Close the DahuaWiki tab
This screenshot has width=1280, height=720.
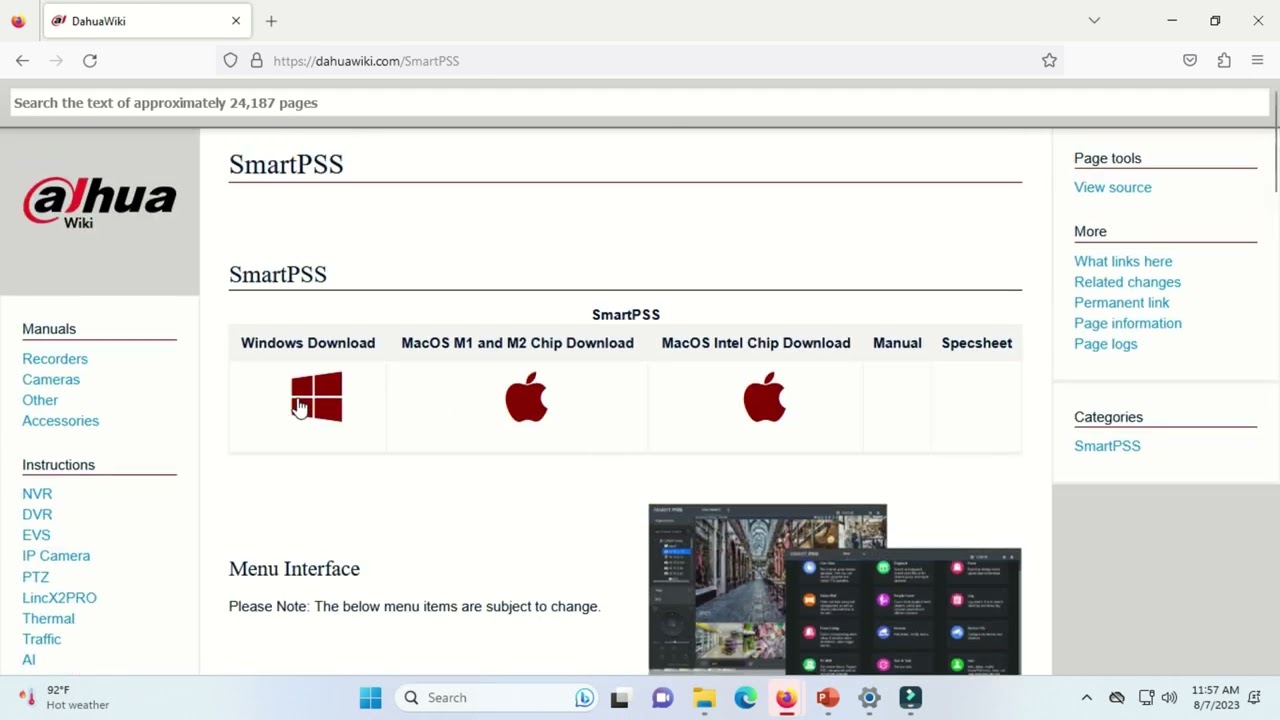(x=236, y=21)
